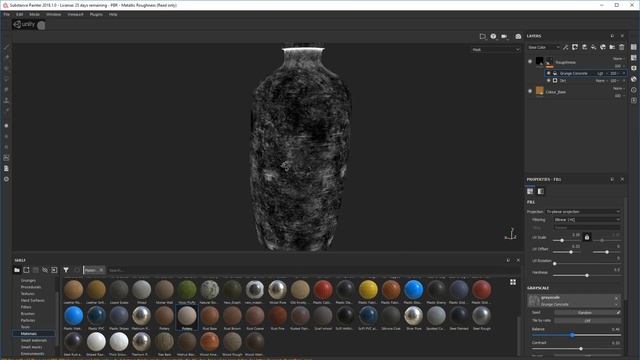Click the Add mask icon in Layers toolbar

[x=575, y=47]
